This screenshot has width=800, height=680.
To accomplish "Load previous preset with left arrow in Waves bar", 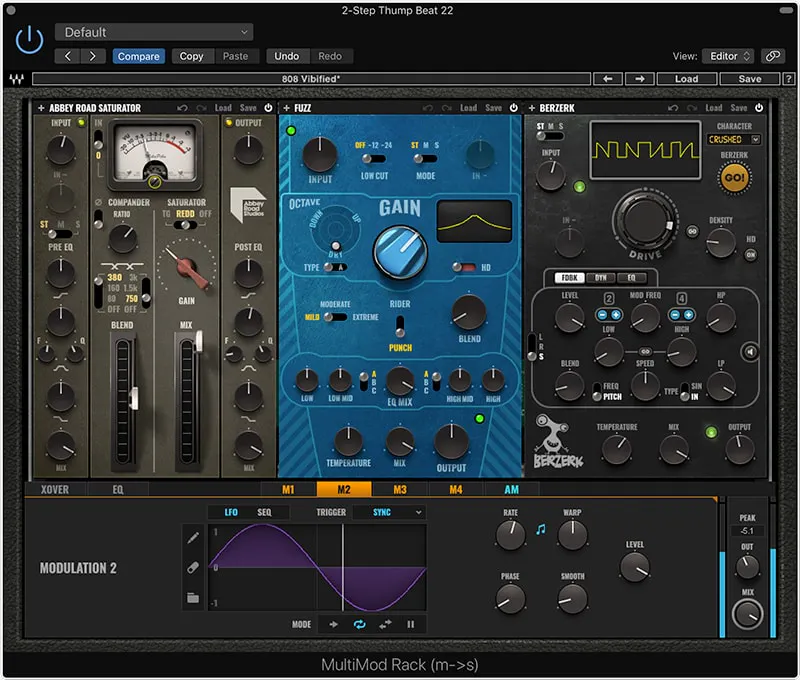I will coord(608,79).
